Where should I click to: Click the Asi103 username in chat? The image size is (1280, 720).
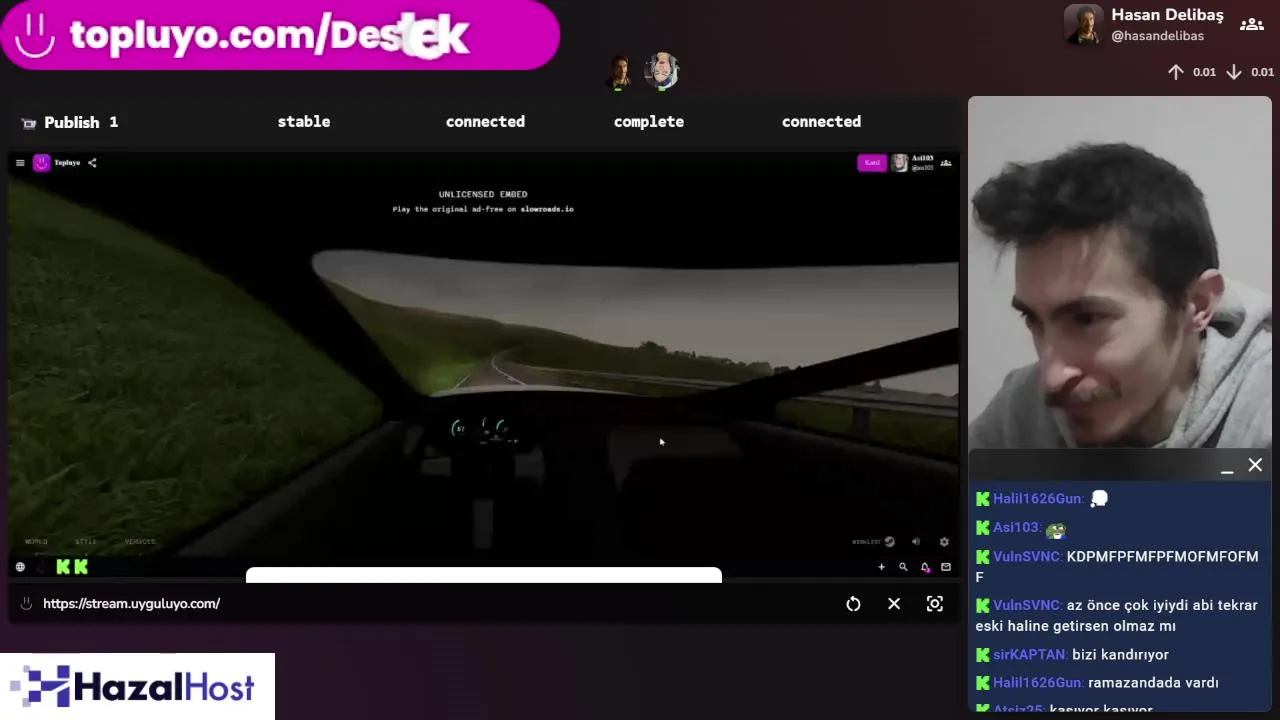tap(1016, 527)
